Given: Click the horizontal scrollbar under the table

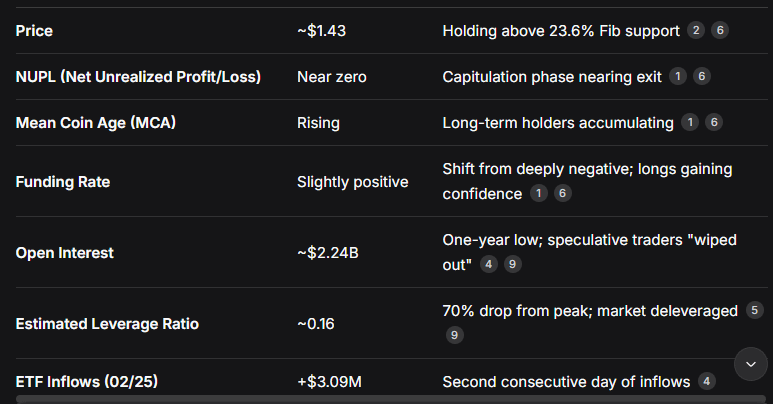Looking at the screenshot, I should coord(391,399).
